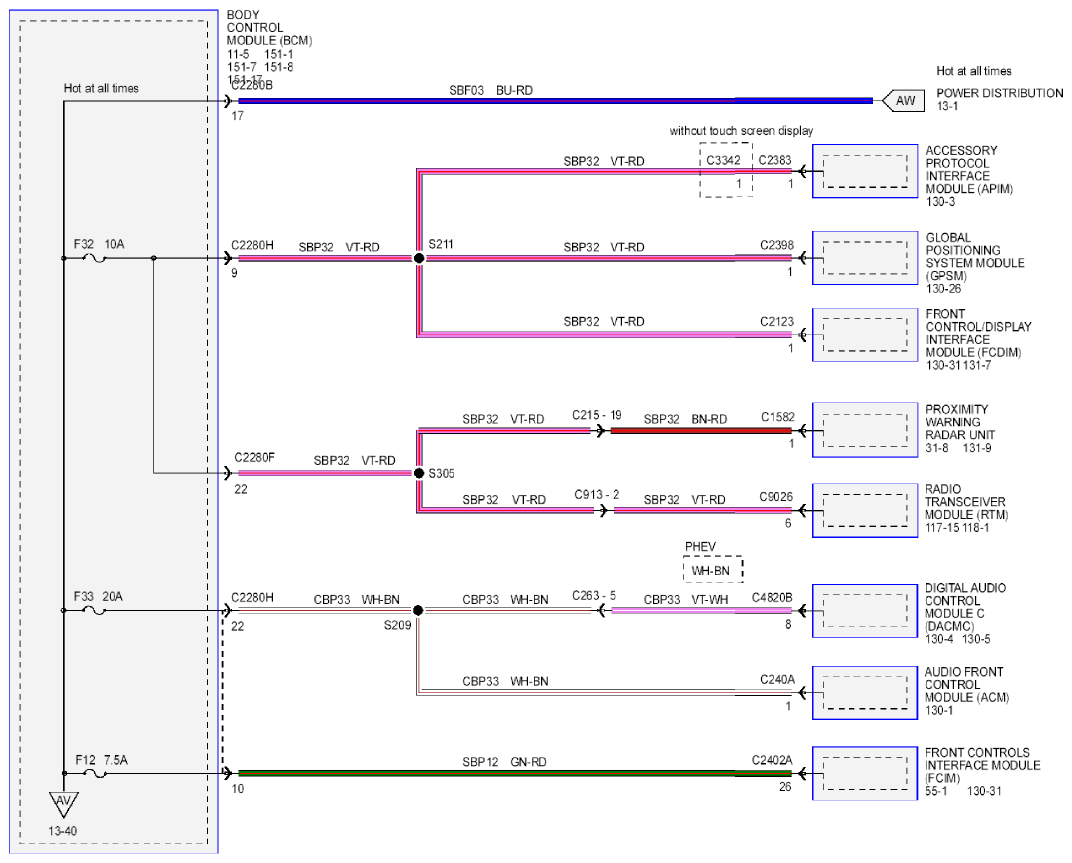Click the C2280F connector label

coord(254,457)
